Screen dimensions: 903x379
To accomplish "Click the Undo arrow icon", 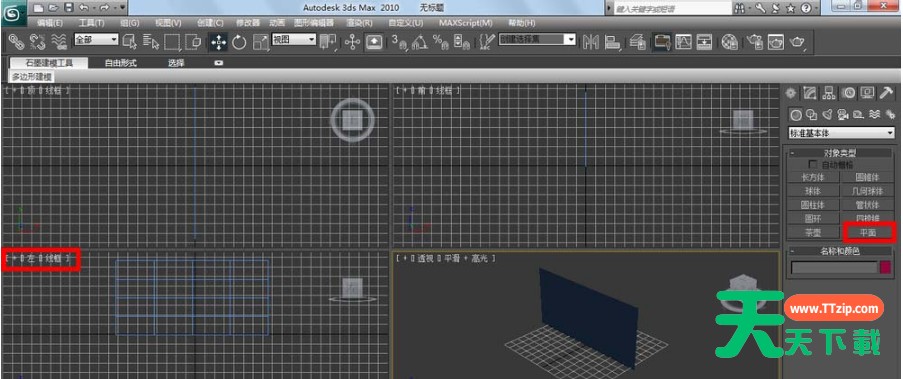I will (84, 8).
